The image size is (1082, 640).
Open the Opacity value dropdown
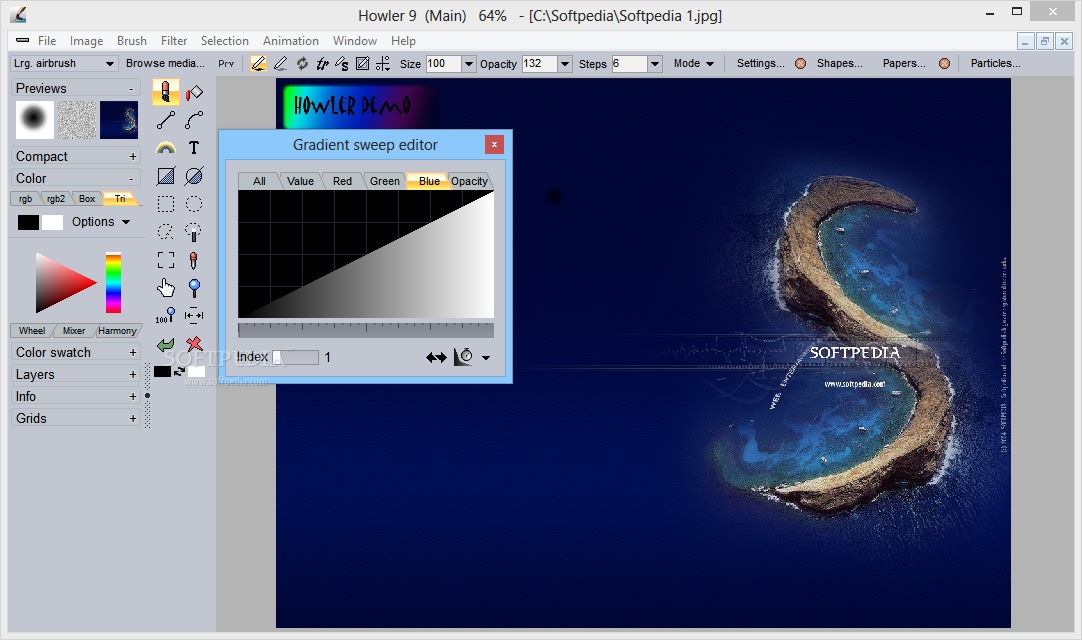tap(564, 64)
